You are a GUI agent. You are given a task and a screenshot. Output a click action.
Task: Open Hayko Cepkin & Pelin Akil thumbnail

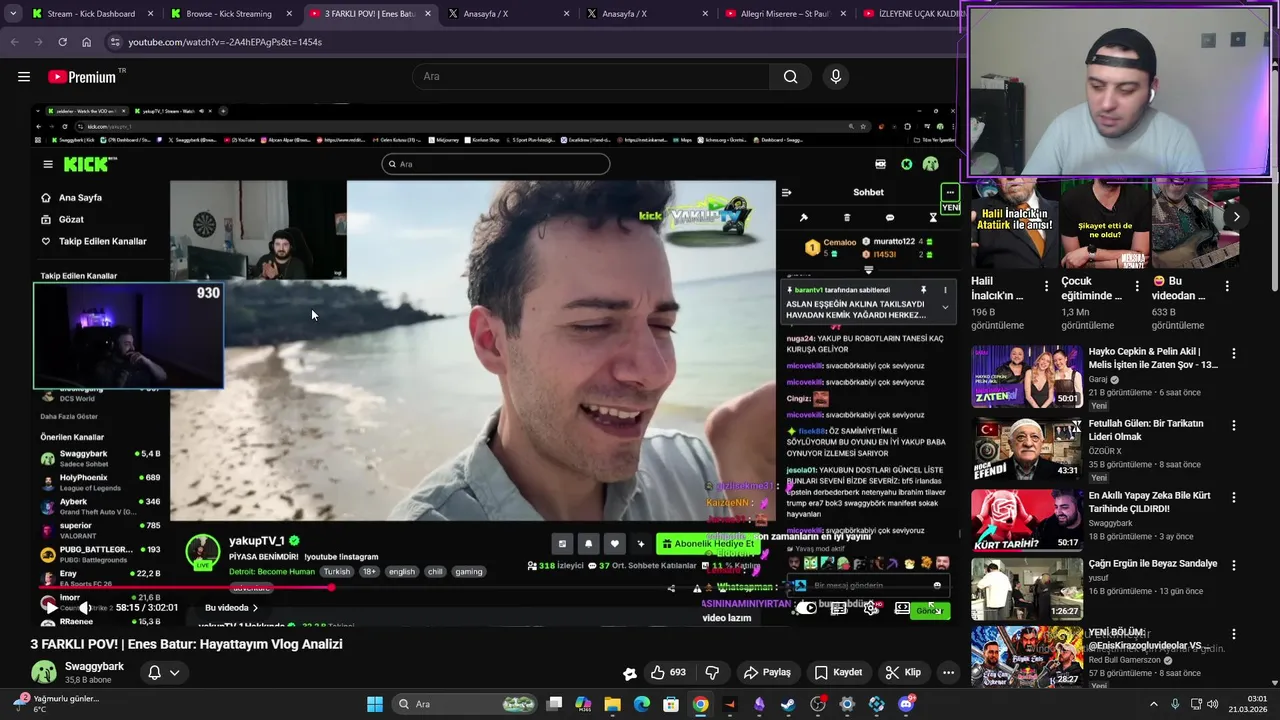1027,376
